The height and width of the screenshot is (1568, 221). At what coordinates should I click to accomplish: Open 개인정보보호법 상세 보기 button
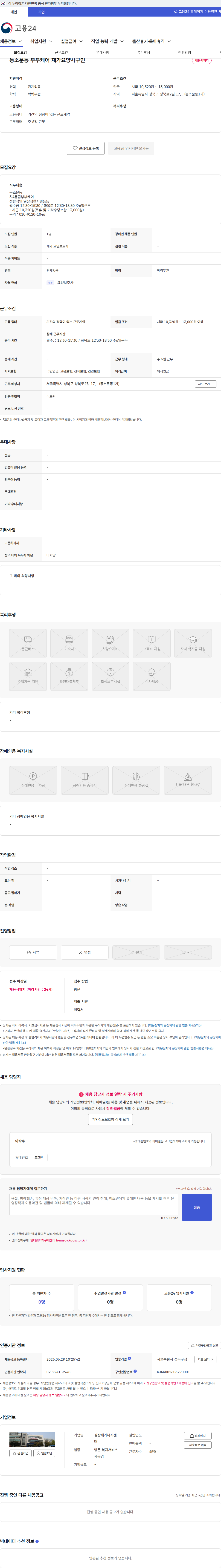[x=110, y=1119]
